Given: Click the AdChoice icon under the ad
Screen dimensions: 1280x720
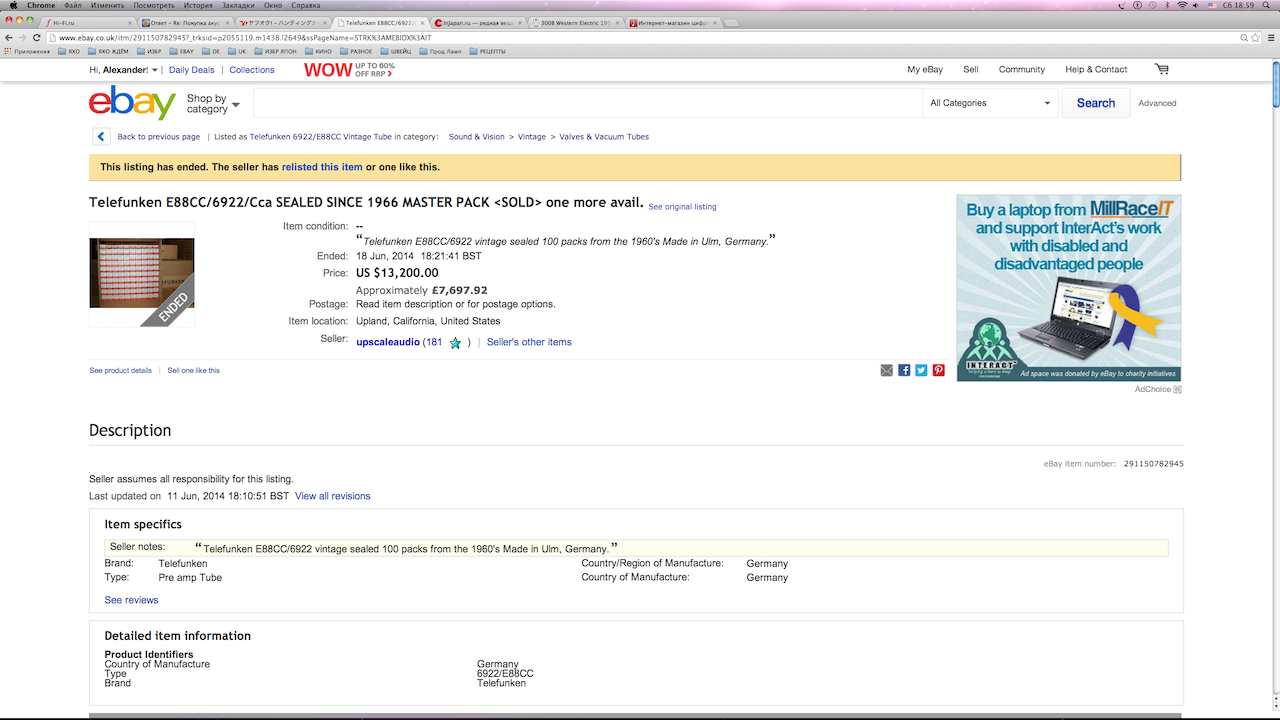Looking at the screenshot, I should [x=1177, y=389].
